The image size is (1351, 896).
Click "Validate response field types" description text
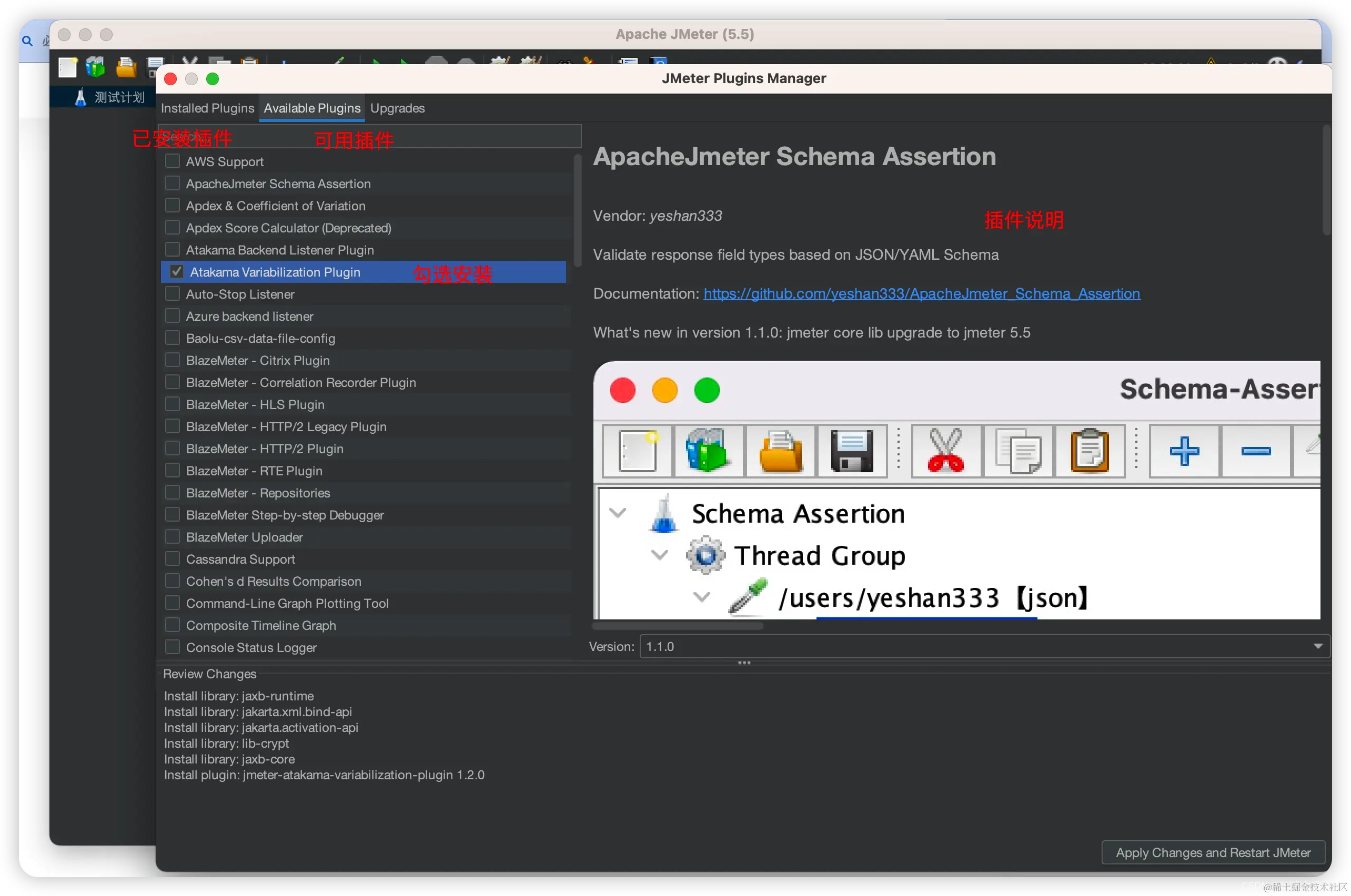(796, 255)
